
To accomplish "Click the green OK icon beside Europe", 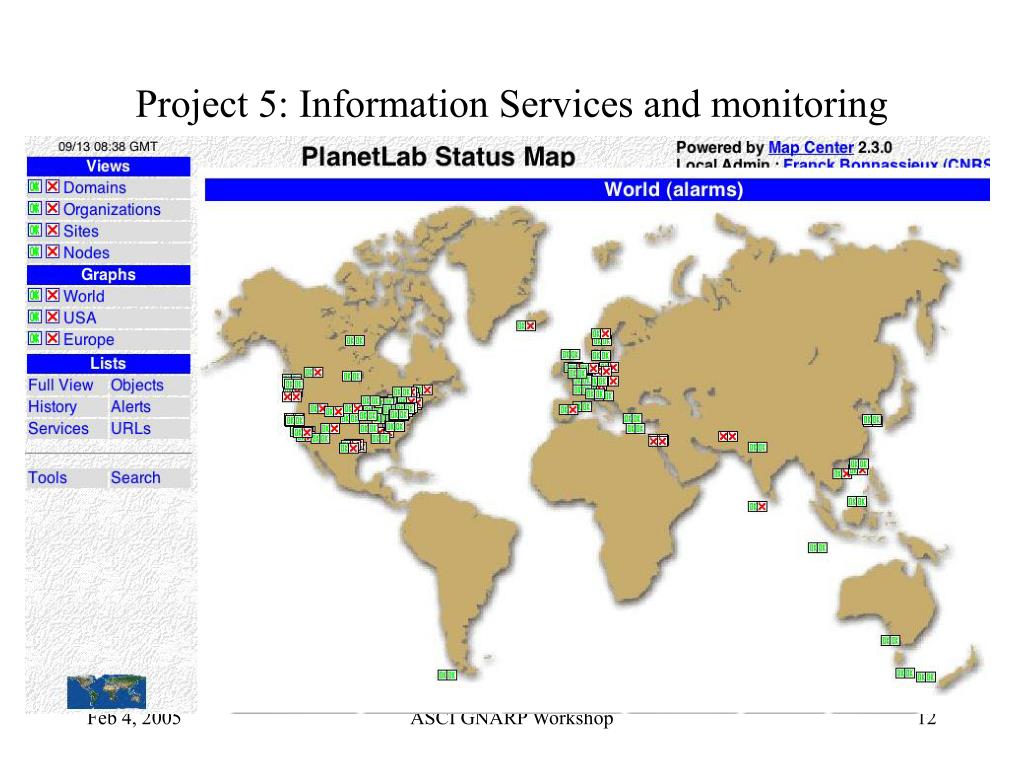I will 35,338.
